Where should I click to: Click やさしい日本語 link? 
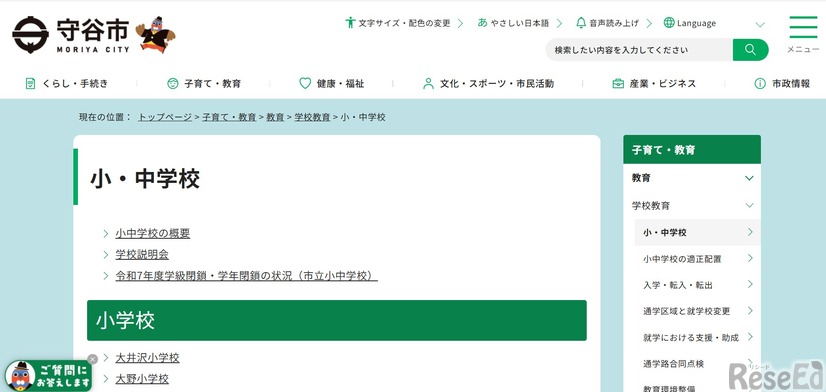[x=520, y=23]
